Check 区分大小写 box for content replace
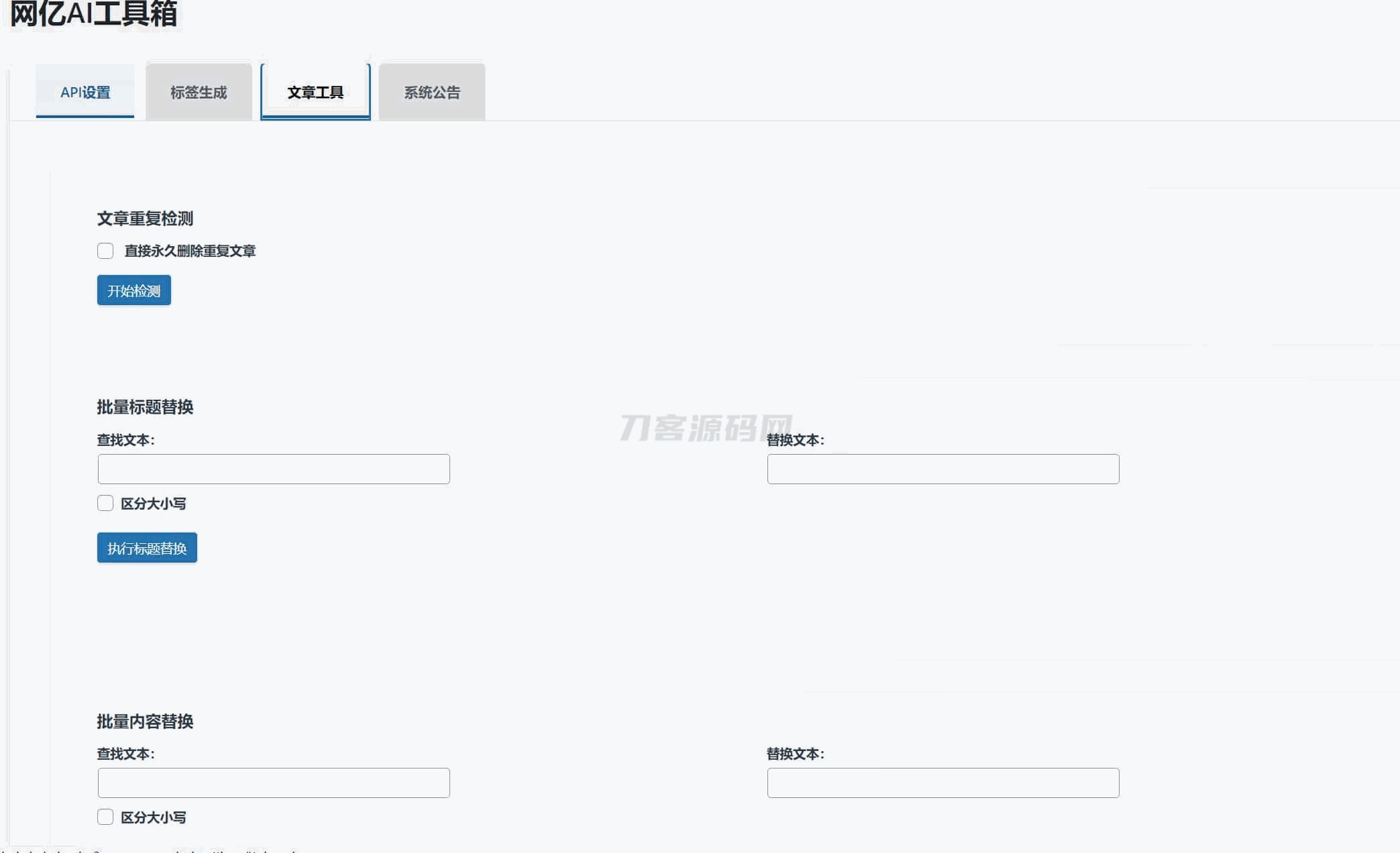This screenshot has height=853, width=1400. click(x=105, y=817)
